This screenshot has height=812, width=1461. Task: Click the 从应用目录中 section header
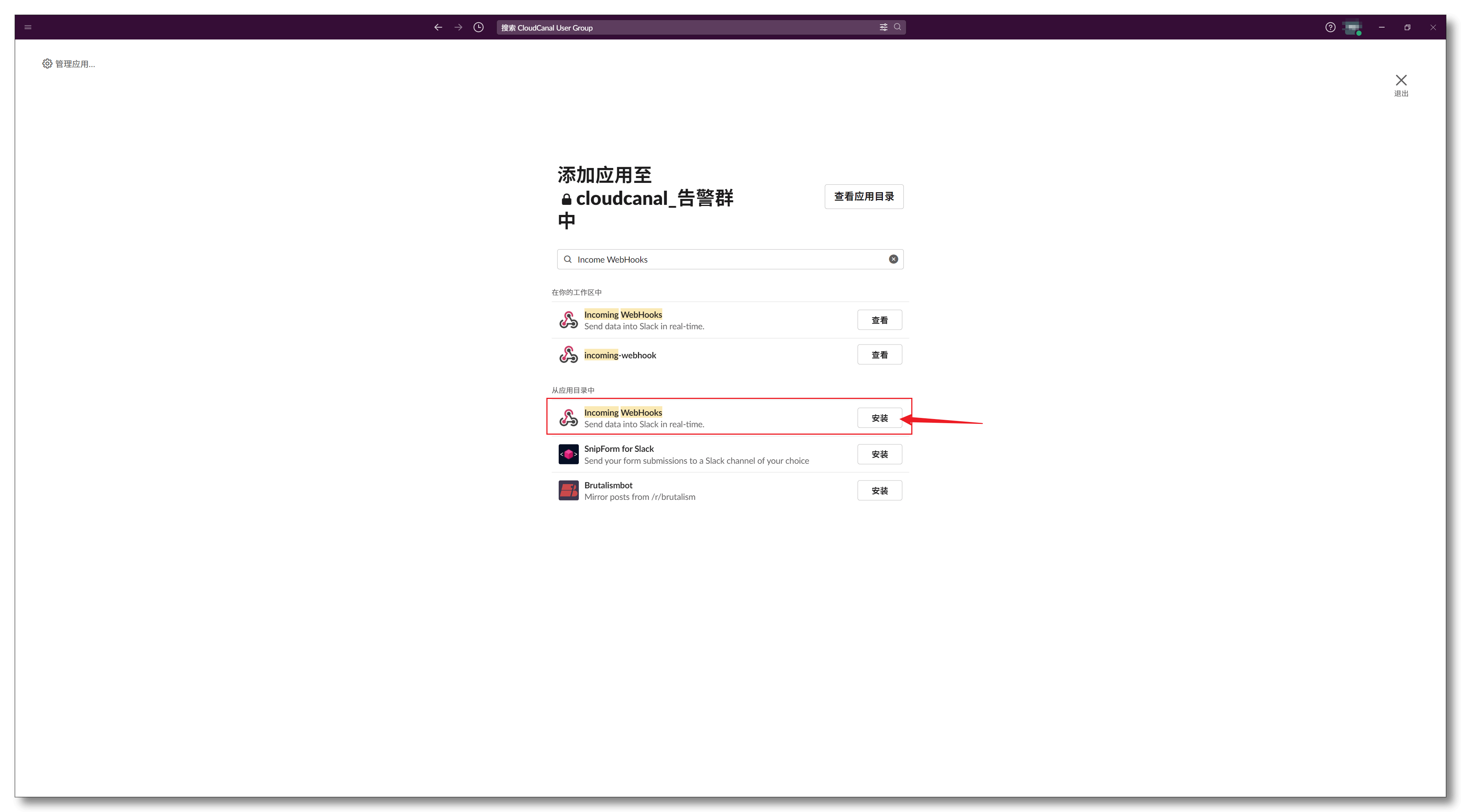(573, 390)
